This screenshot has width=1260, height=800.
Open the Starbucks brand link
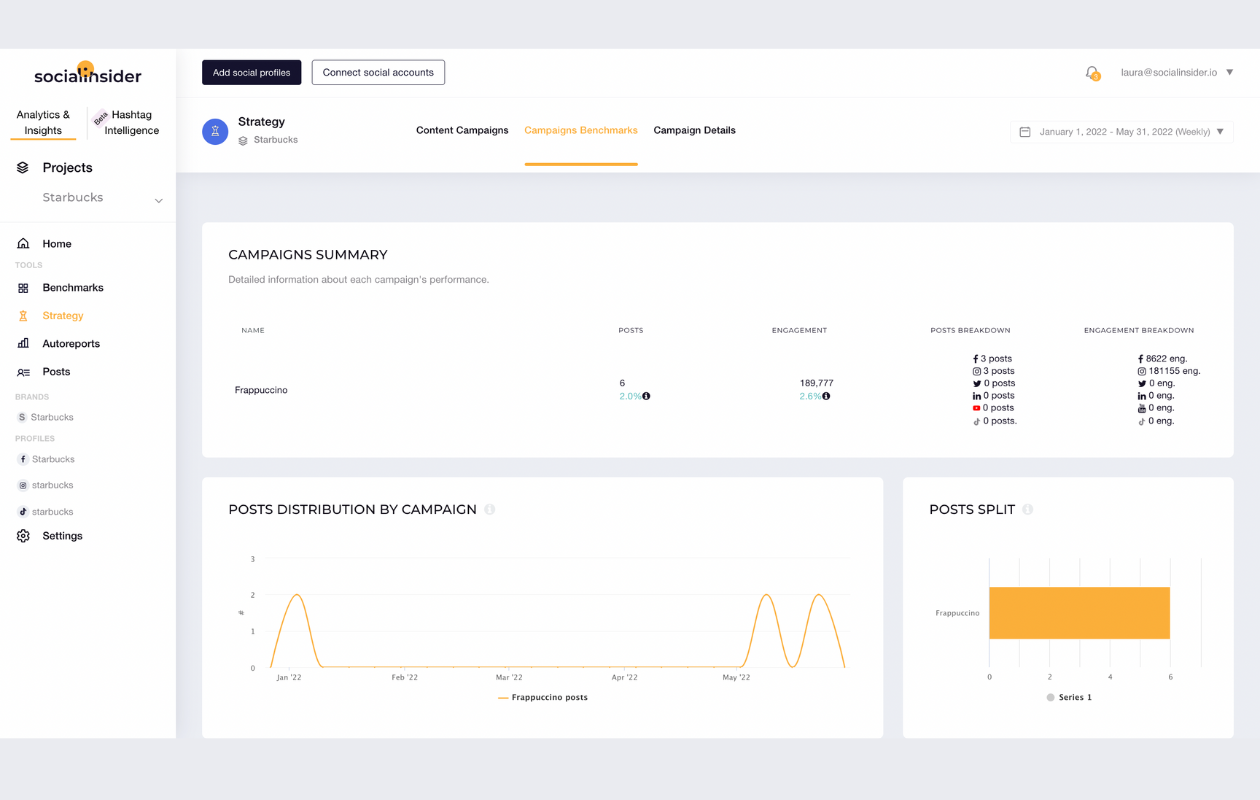pos(52,417)
